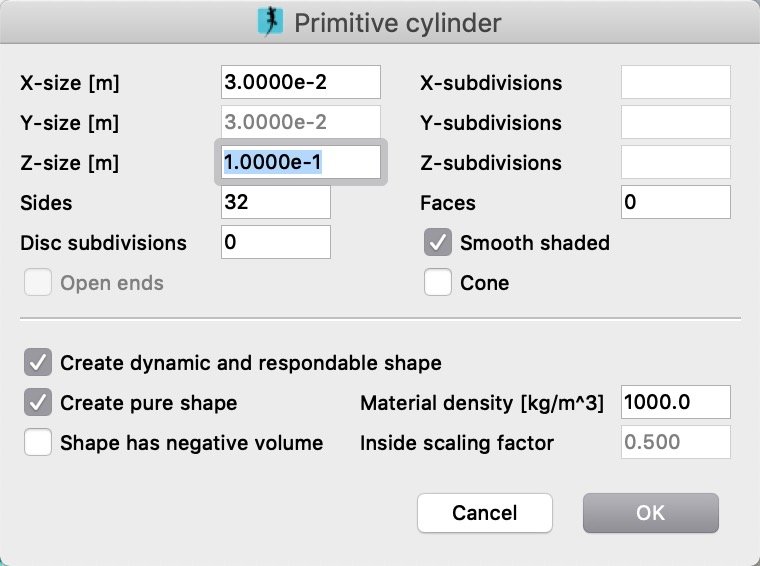The height and width of the screenshot is (566, 760).
Task: Click the Cancel button
Action: click(485, 513)
